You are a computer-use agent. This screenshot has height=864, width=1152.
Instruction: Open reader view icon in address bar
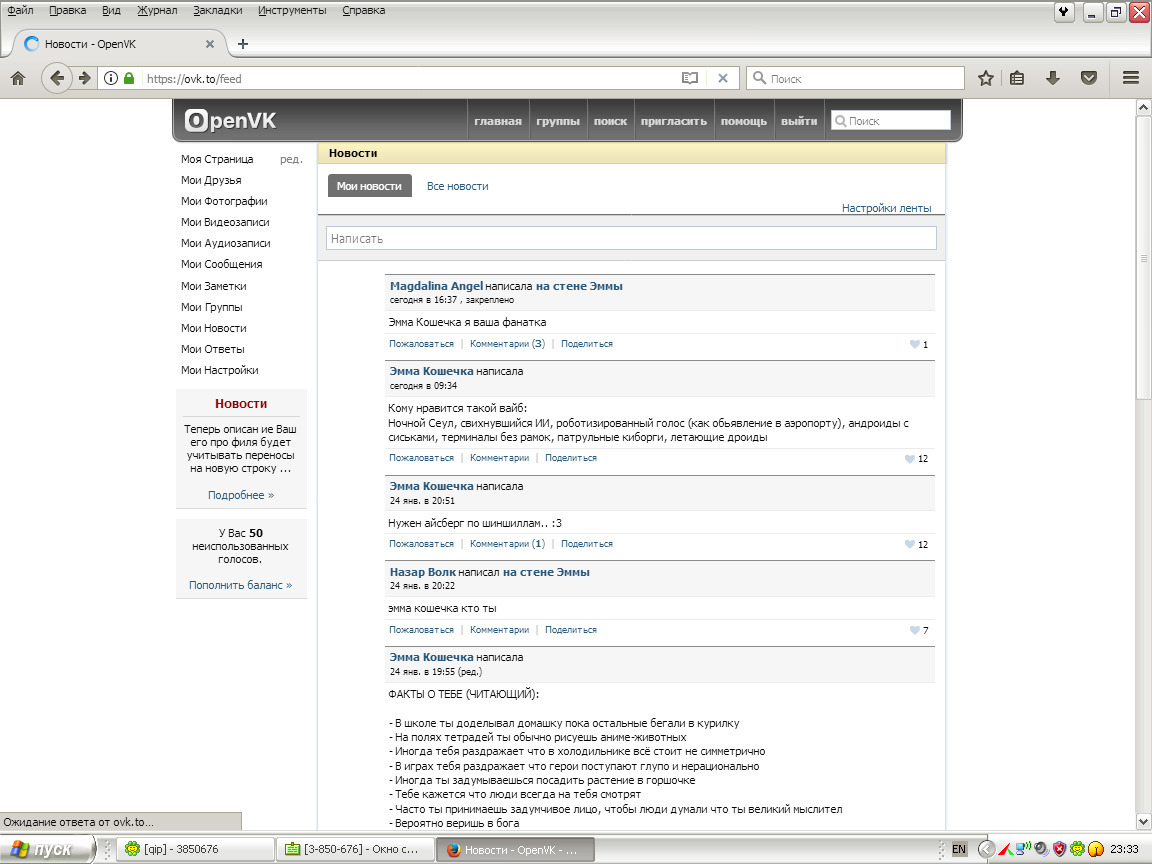[689, 78]
